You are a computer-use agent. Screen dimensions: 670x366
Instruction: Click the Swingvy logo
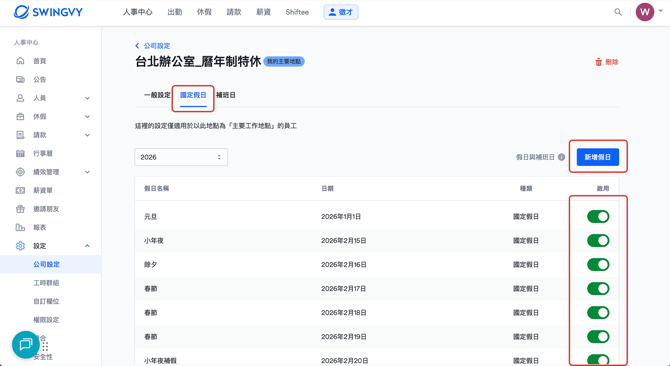pos(48,12)
